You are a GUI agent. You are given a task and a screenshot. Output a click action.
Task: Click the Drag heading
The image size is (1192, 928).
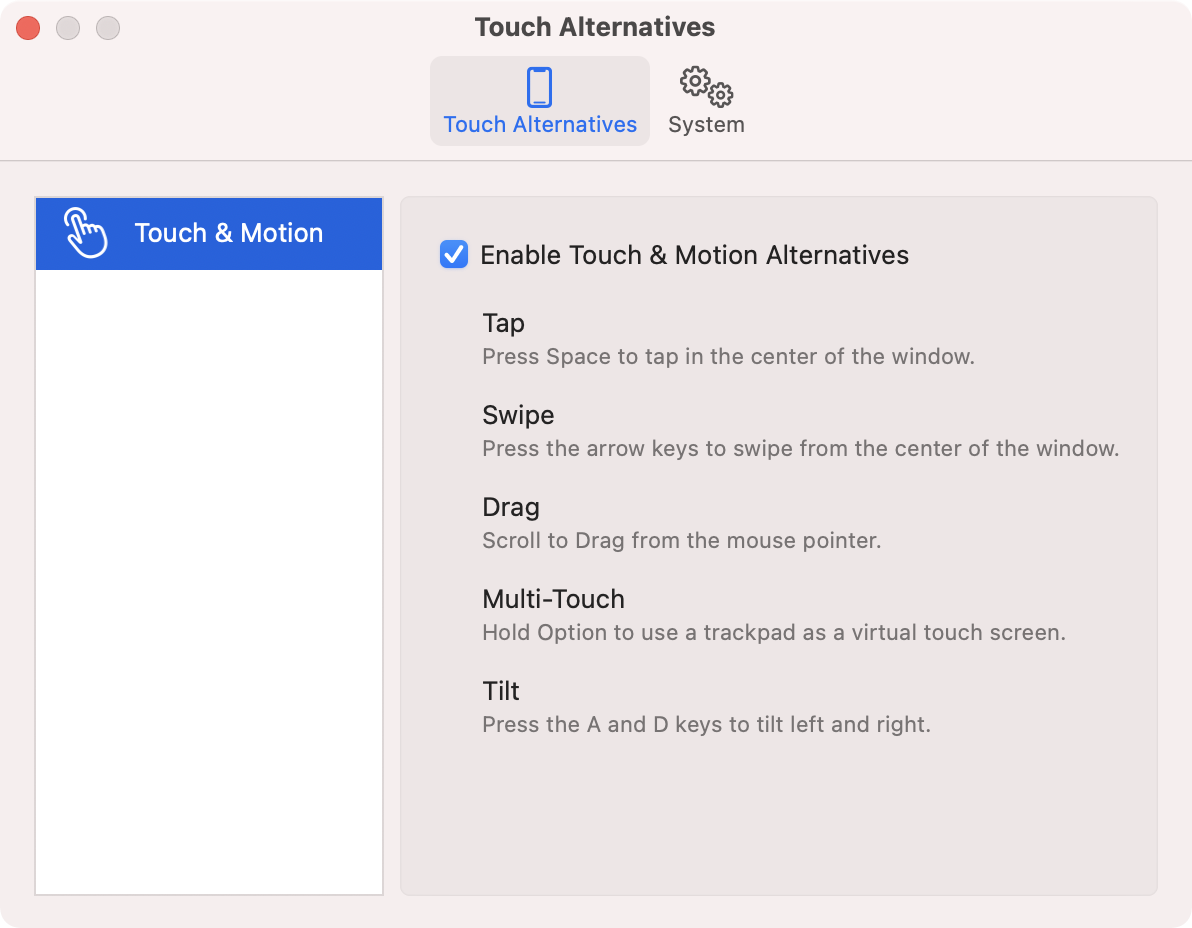click(x=511, y=507)
